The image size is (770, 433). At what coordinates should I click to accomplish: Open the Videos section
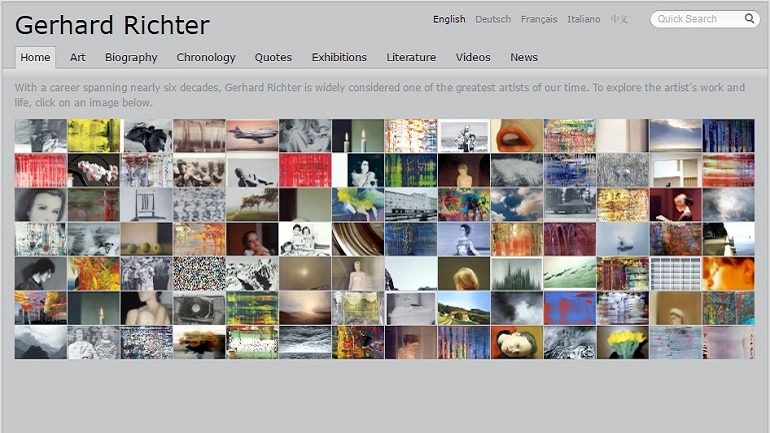coord(473,57)
